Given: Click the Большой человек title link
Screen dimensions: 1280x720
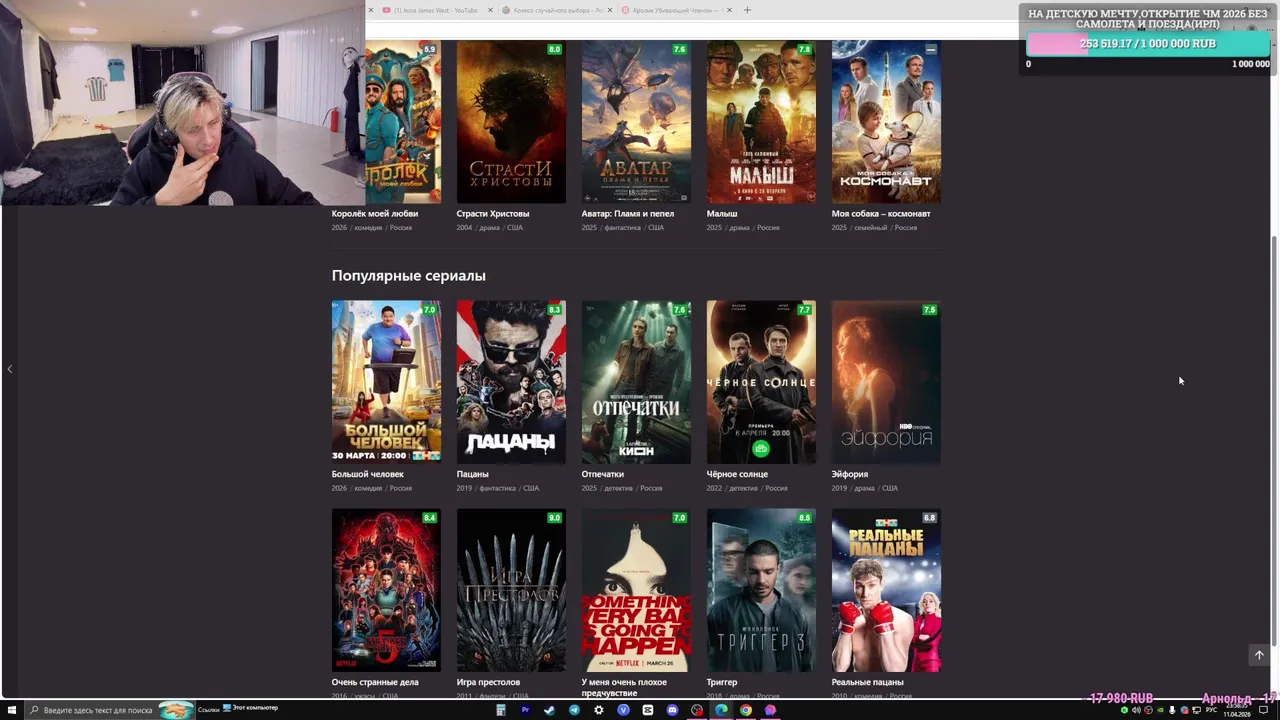Looking at the screenshot, I should pyautogui.click(x=368, y=474).
